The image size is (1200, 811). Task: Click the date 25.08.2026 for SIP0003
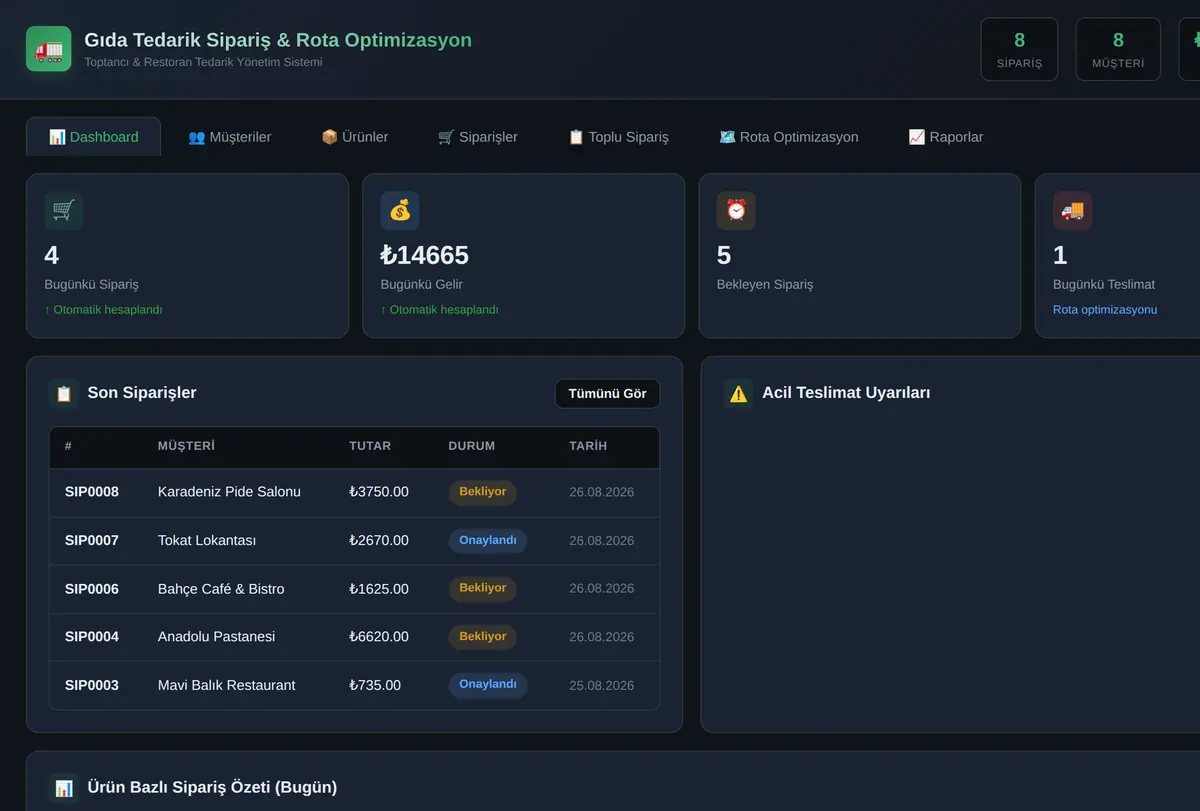pos(602,686)
